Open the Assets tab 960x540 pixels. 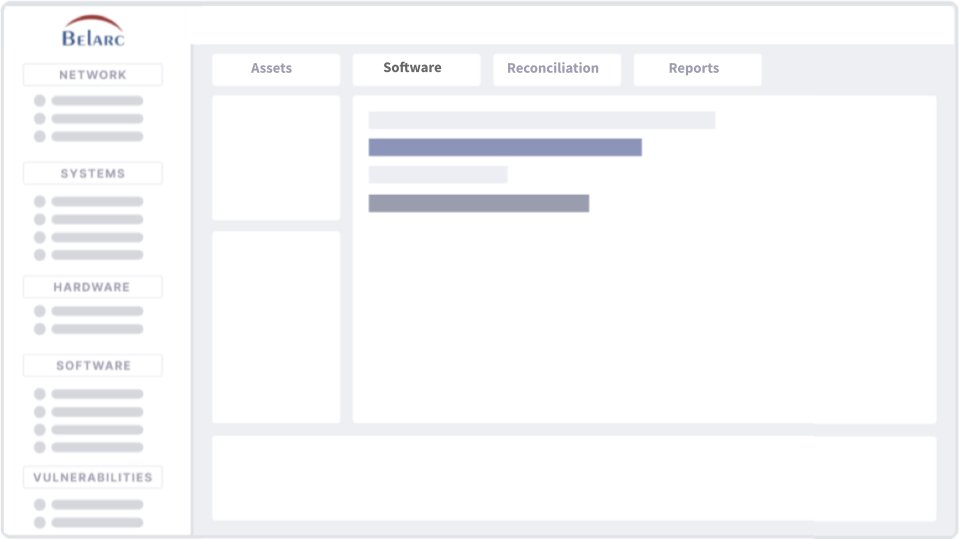click(x=271, y=69)
